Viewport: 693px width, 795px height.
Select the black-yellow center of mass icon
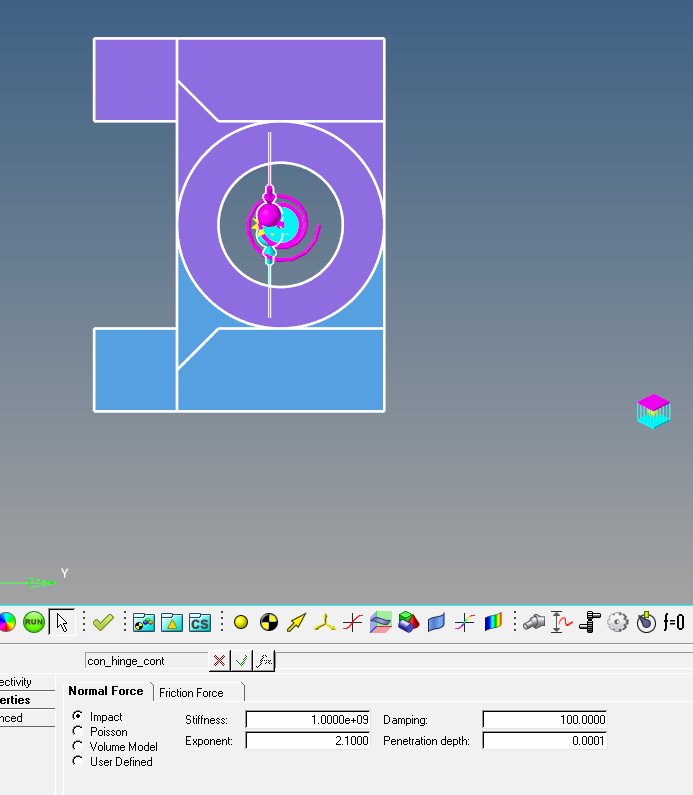(x=269, y=622)
